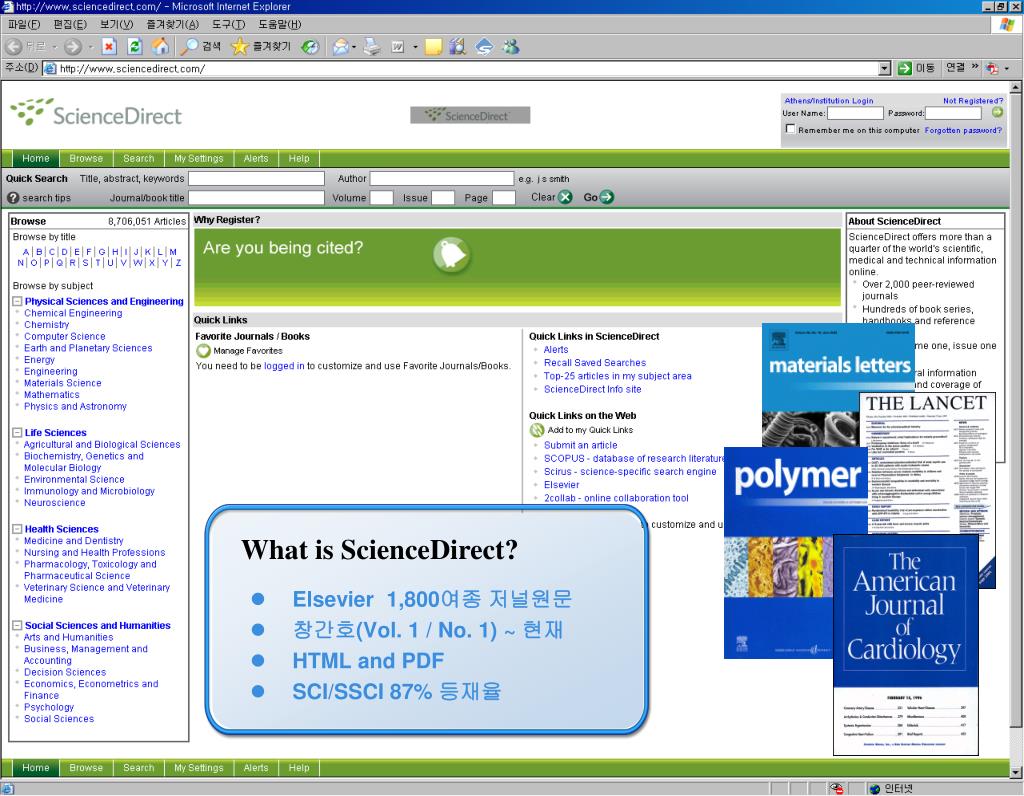Browse the Computer Science subject link
The image size is (1024, 796).
pos(65,336)
